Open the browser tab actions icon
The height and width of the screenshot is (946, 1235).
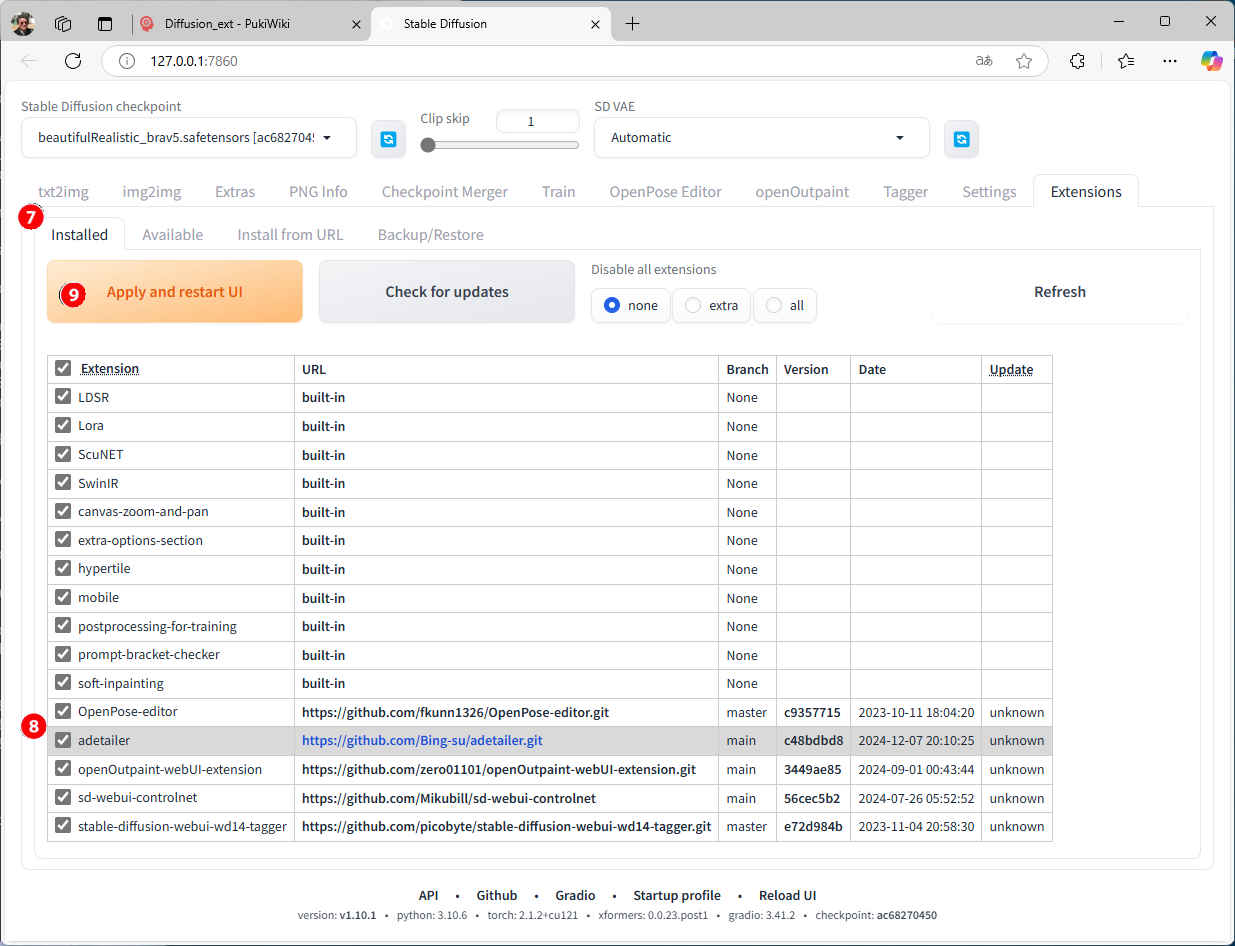tap(63, 23)
